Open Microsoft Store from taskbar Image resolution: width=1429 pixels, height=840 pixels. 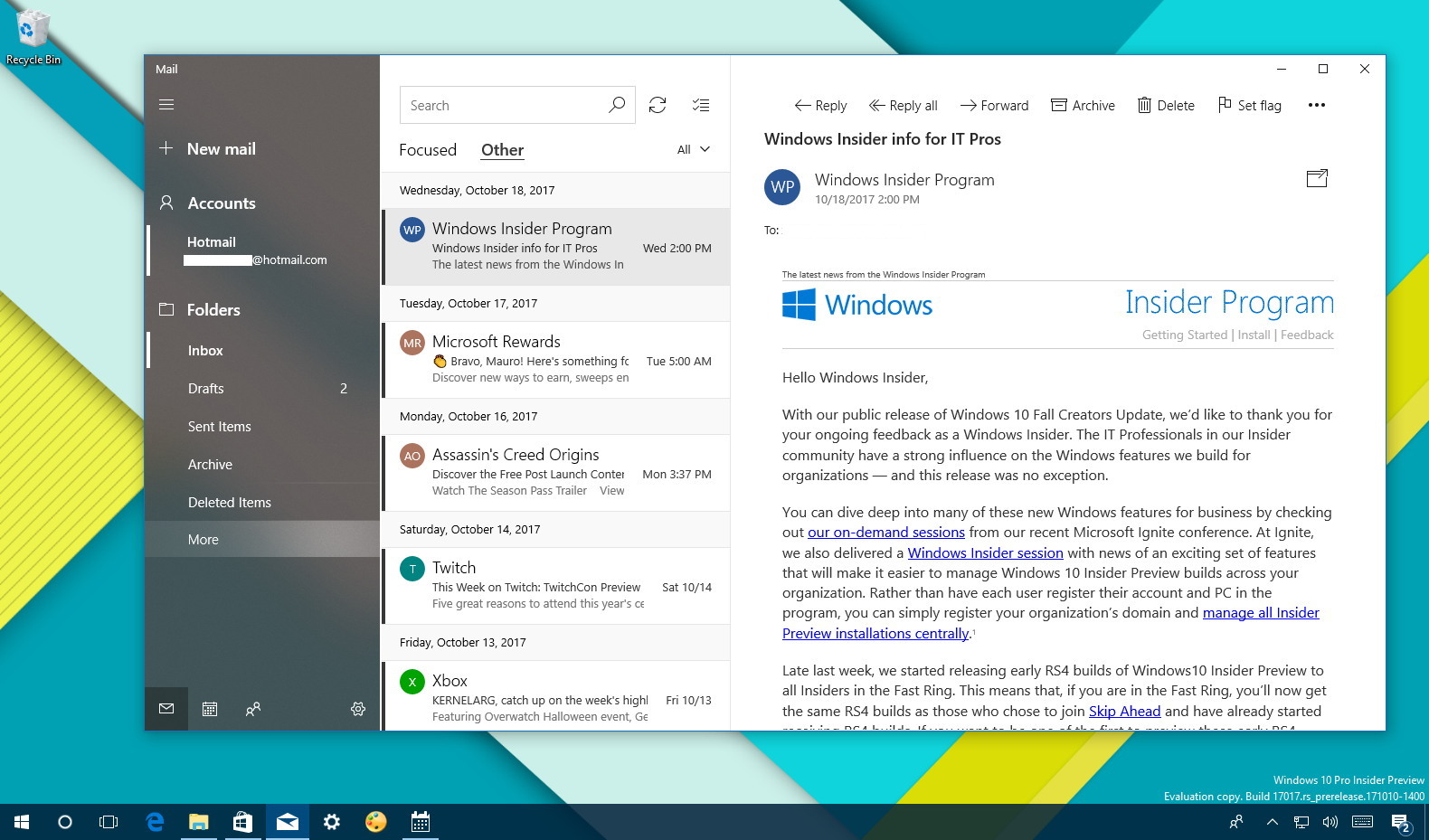click(242, 822)
